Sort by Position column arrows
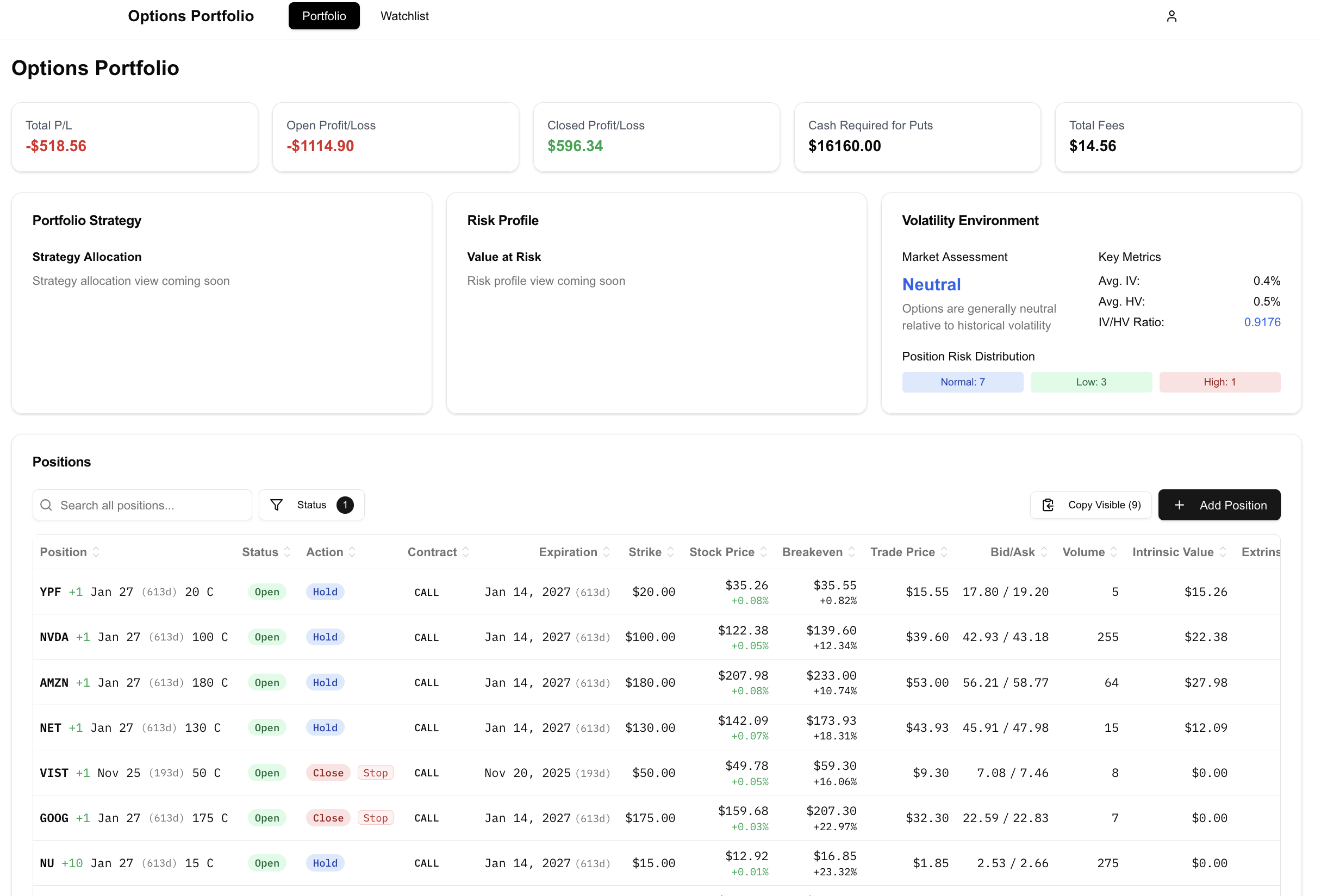Image resolution: width=1321 pixels, height=896 pixels. point(96,552)
